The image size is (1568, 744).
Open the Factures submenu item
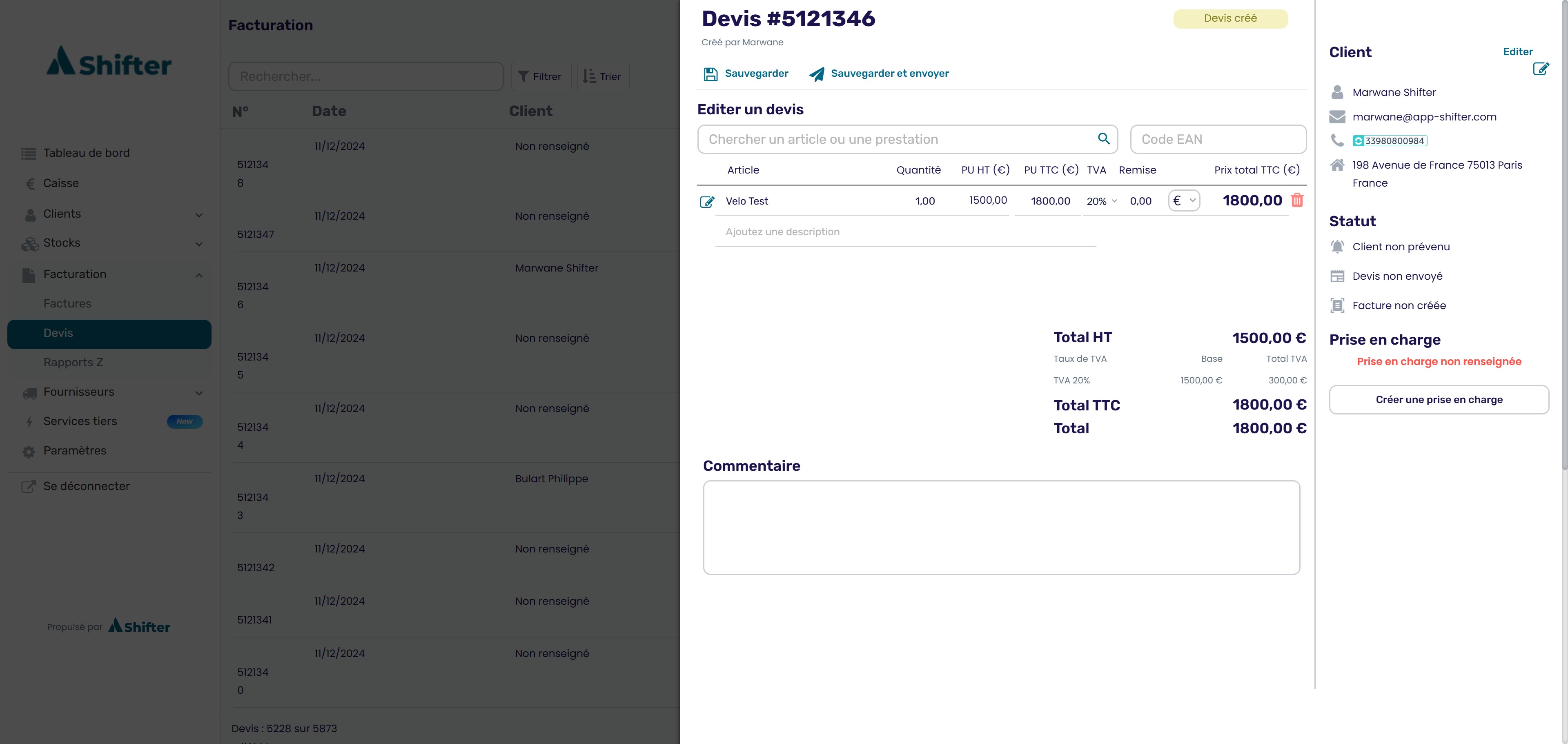[x=67, y=303]
